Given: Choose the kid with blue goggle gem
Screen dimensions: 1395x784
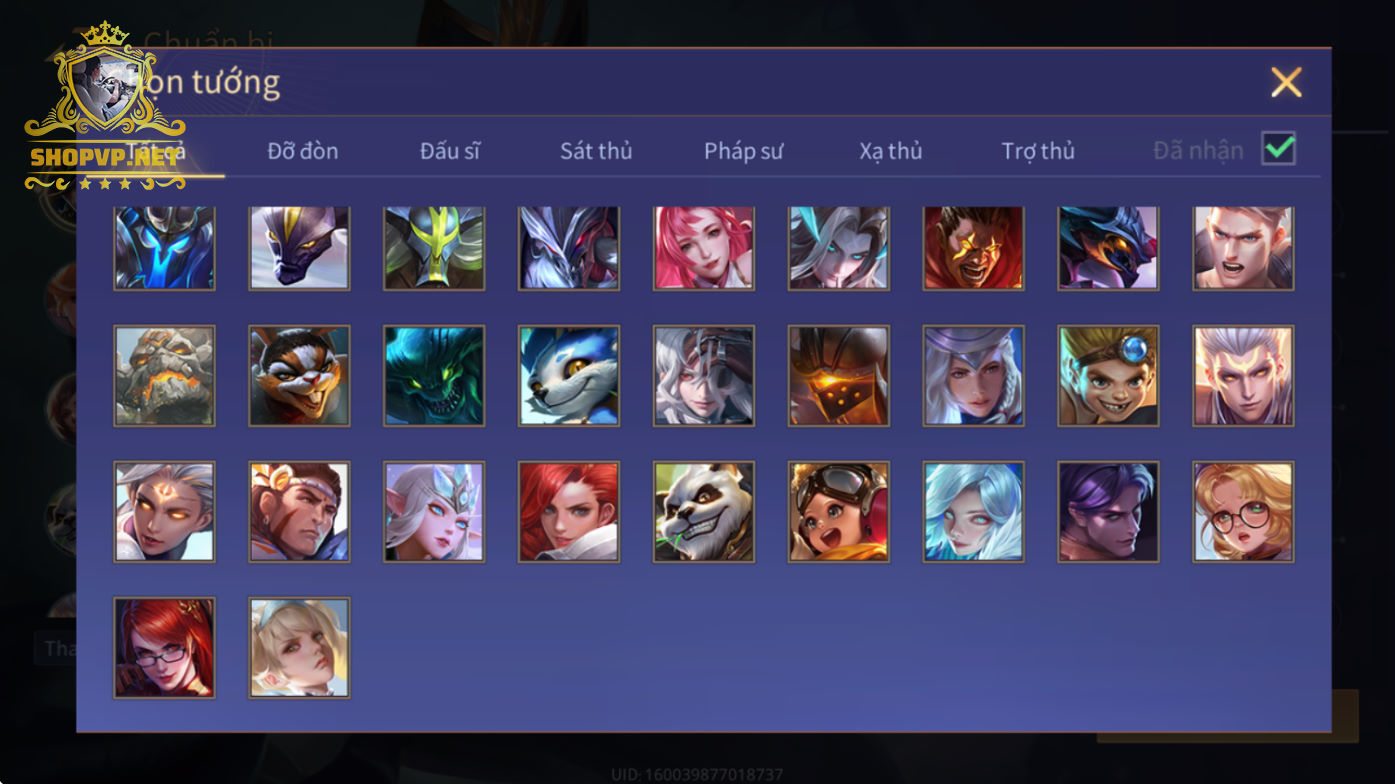Looking at the screenshot, I should (x=1108, y=376).
